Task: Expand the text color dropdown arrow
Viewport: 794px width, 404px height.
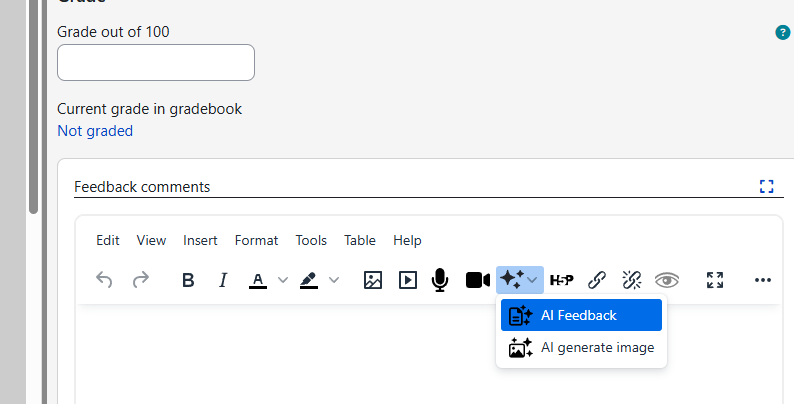Action: (283, 280)
